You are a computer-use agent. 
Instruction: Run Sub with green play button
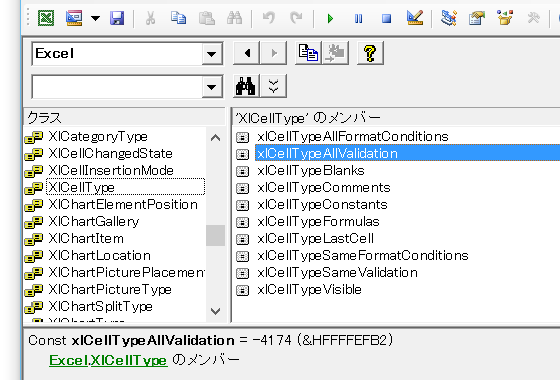(330, 18)
